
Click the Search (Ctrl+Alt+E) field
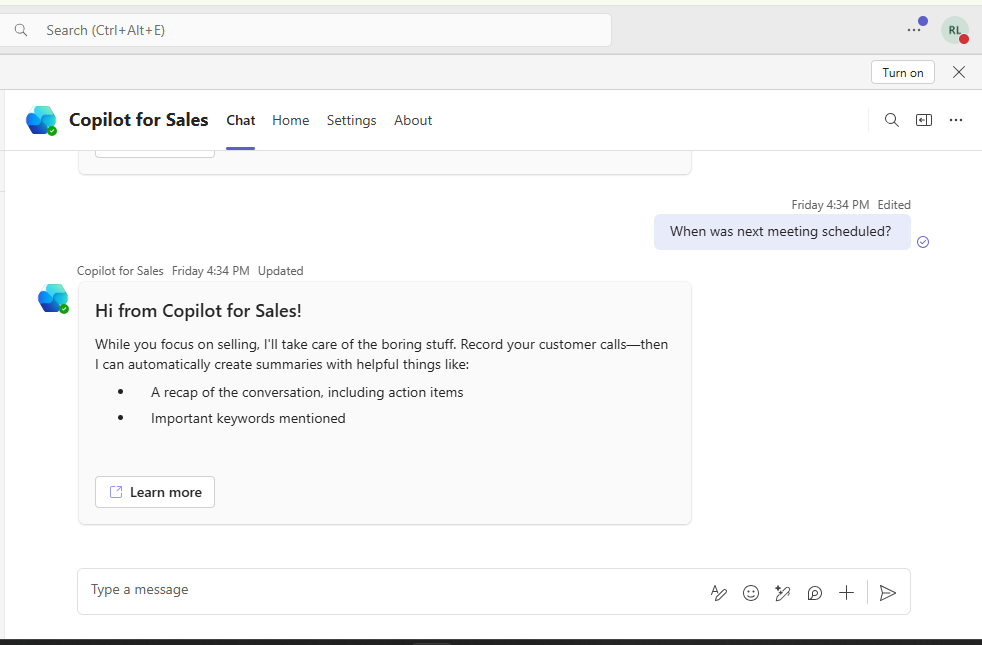[306, 30]
